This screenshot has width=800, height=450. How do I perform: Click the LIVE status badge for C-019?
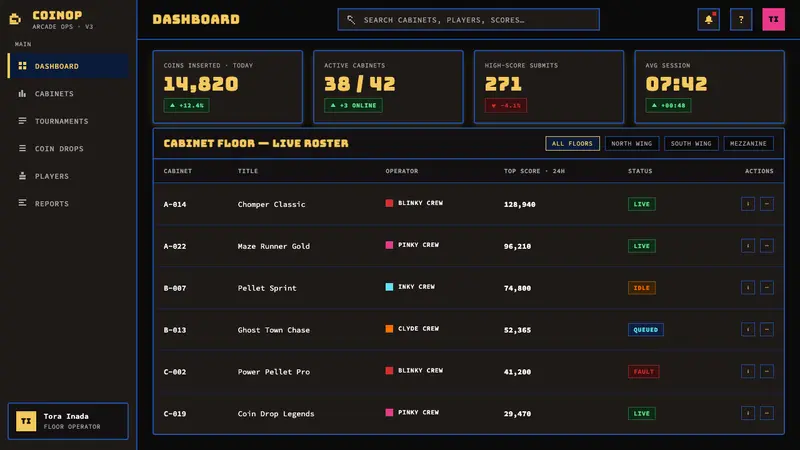click(x=641, y=413)
